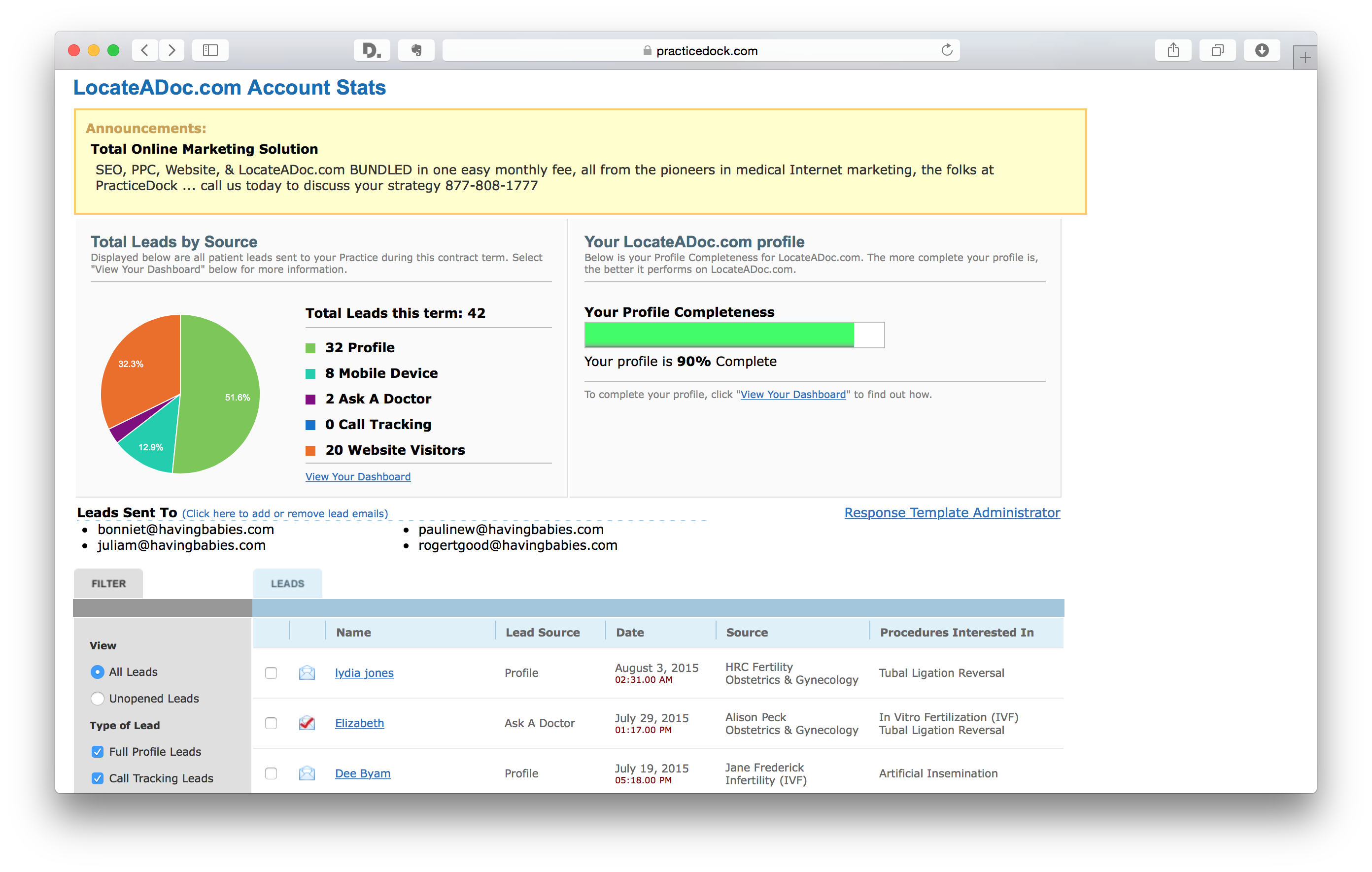Uncheck Full Profile Leads checkbox

click(x=98, y=752)
